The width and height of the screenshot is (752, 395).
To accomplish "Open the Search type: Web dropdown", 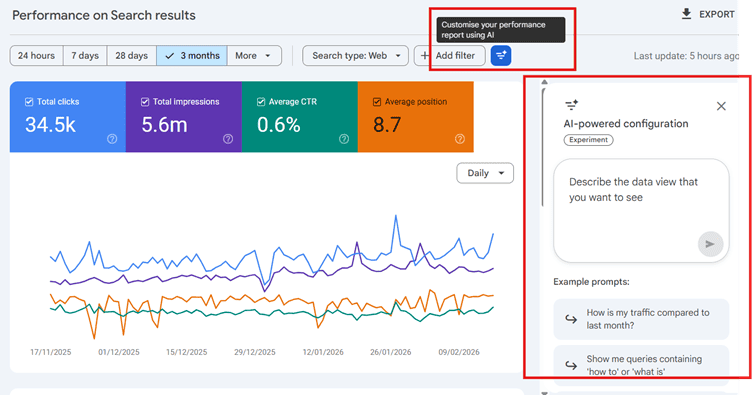I will click(x=355, y=56).
